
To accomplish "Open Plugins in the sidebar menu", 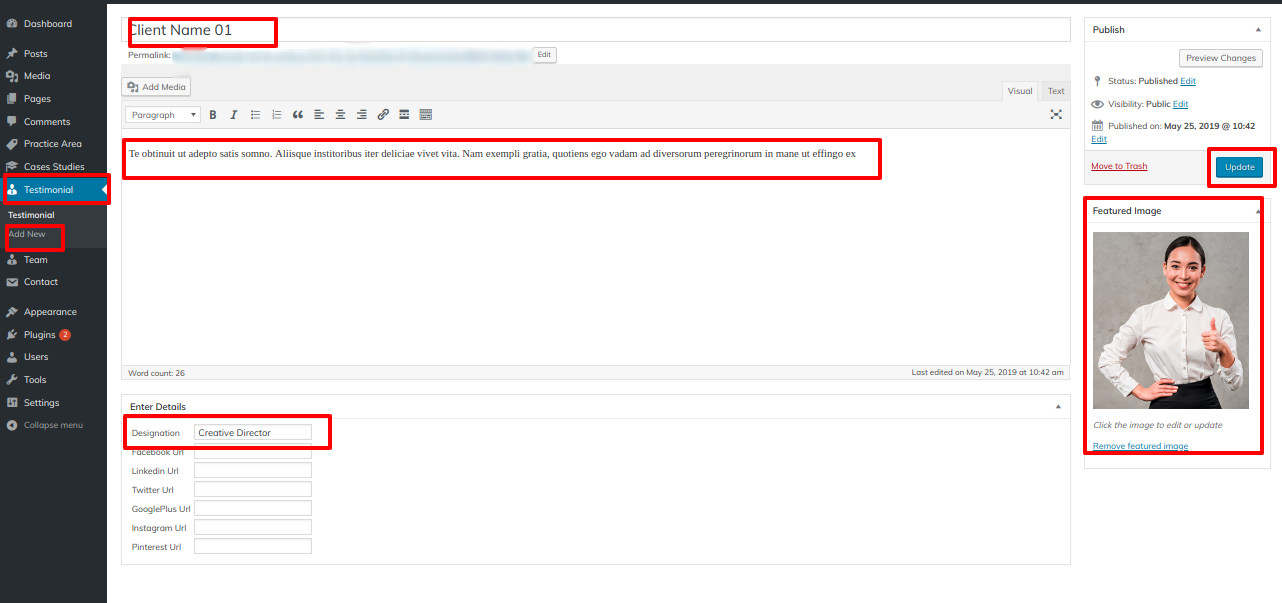I will pos(40,335).
